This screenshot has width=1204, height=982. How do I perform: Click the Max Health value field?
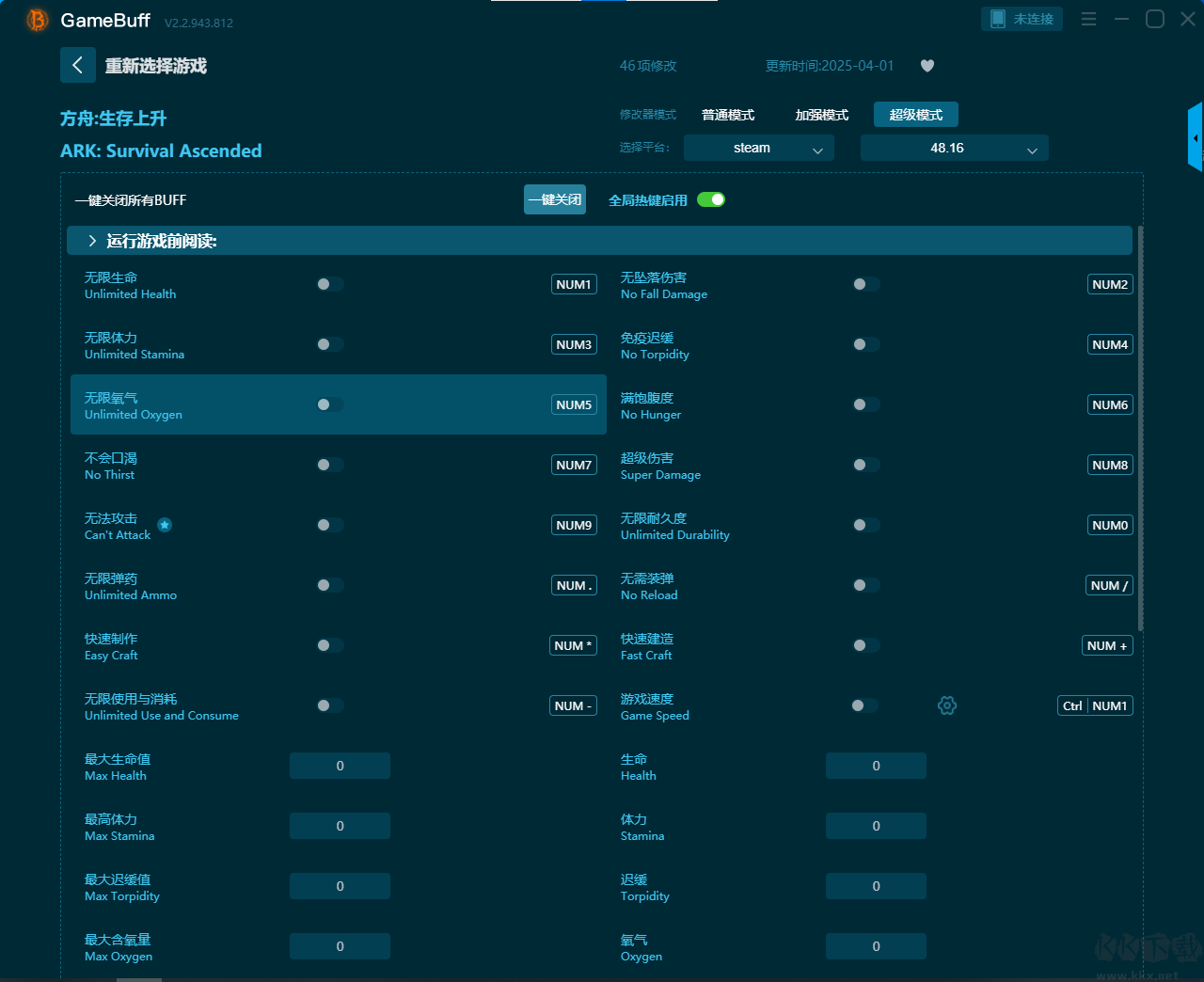340,766
